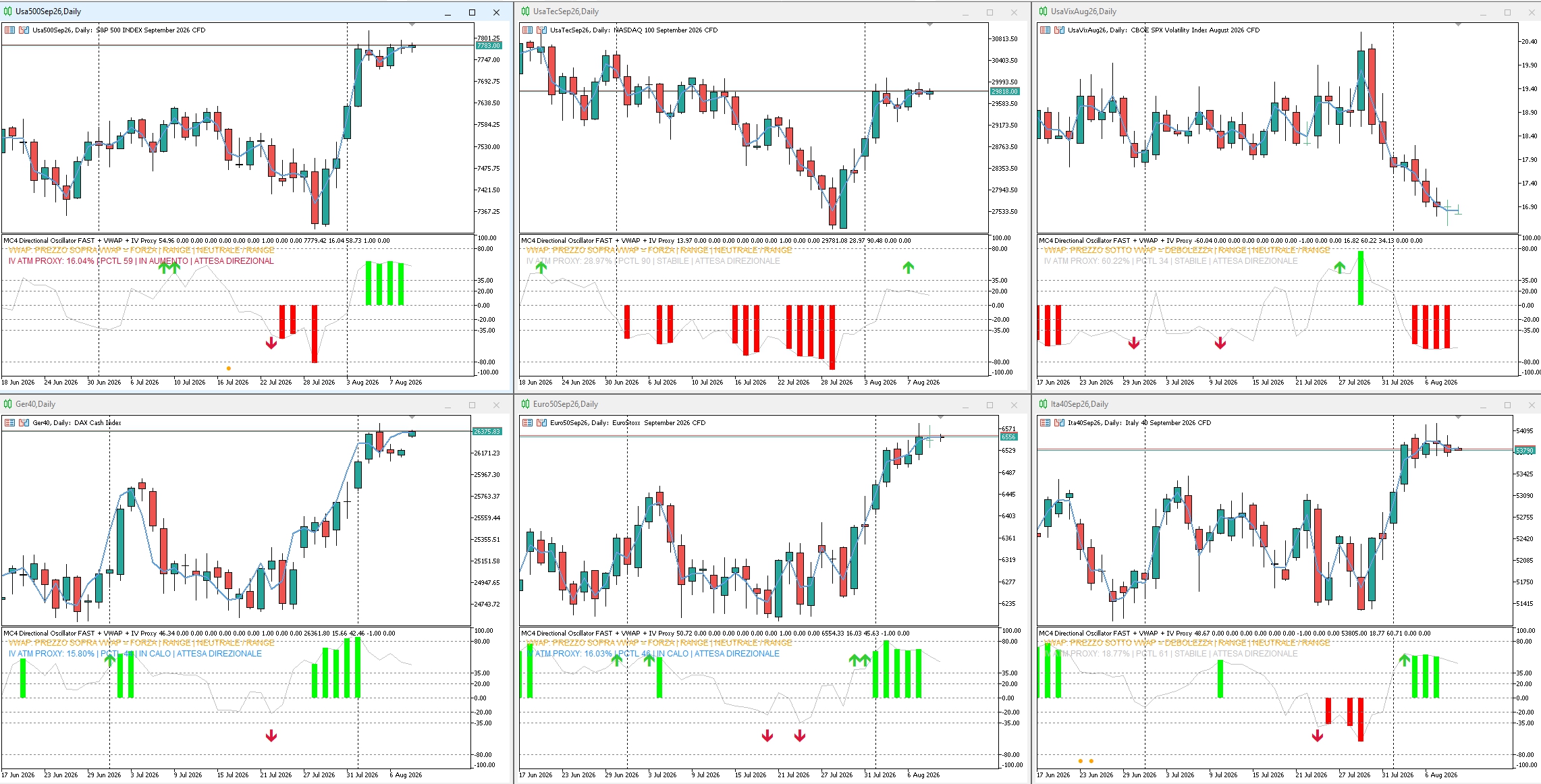
Task: Click the UsaTecSep26 window title bar chart icon
Action: tap(526, 11)
